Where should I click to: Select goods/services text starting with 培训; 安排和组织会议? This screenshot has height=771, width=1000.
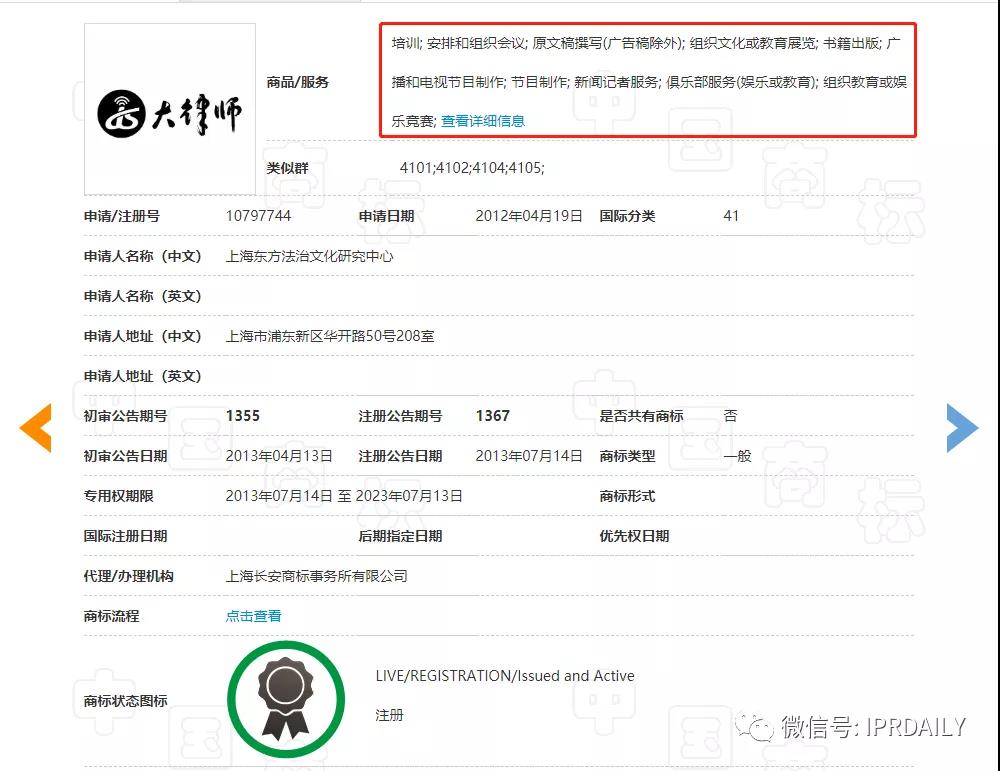pyautogui.click(x=649, y=82)
